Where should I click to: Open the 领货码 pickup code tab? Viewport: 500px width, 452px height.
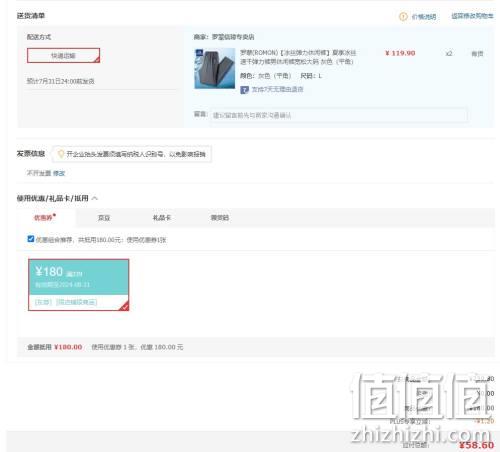(x=220, y=218)
